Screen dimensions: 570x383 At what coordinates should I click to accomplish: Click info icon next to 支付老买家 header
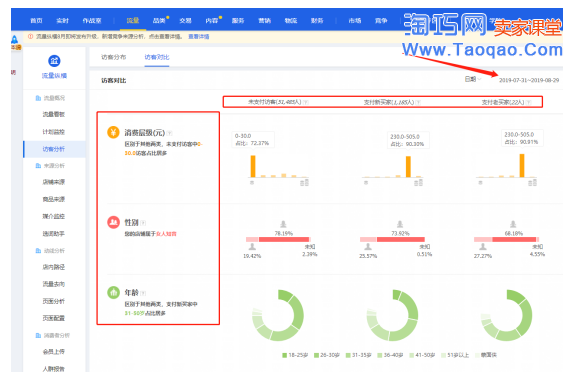click(x=529, y=102)
